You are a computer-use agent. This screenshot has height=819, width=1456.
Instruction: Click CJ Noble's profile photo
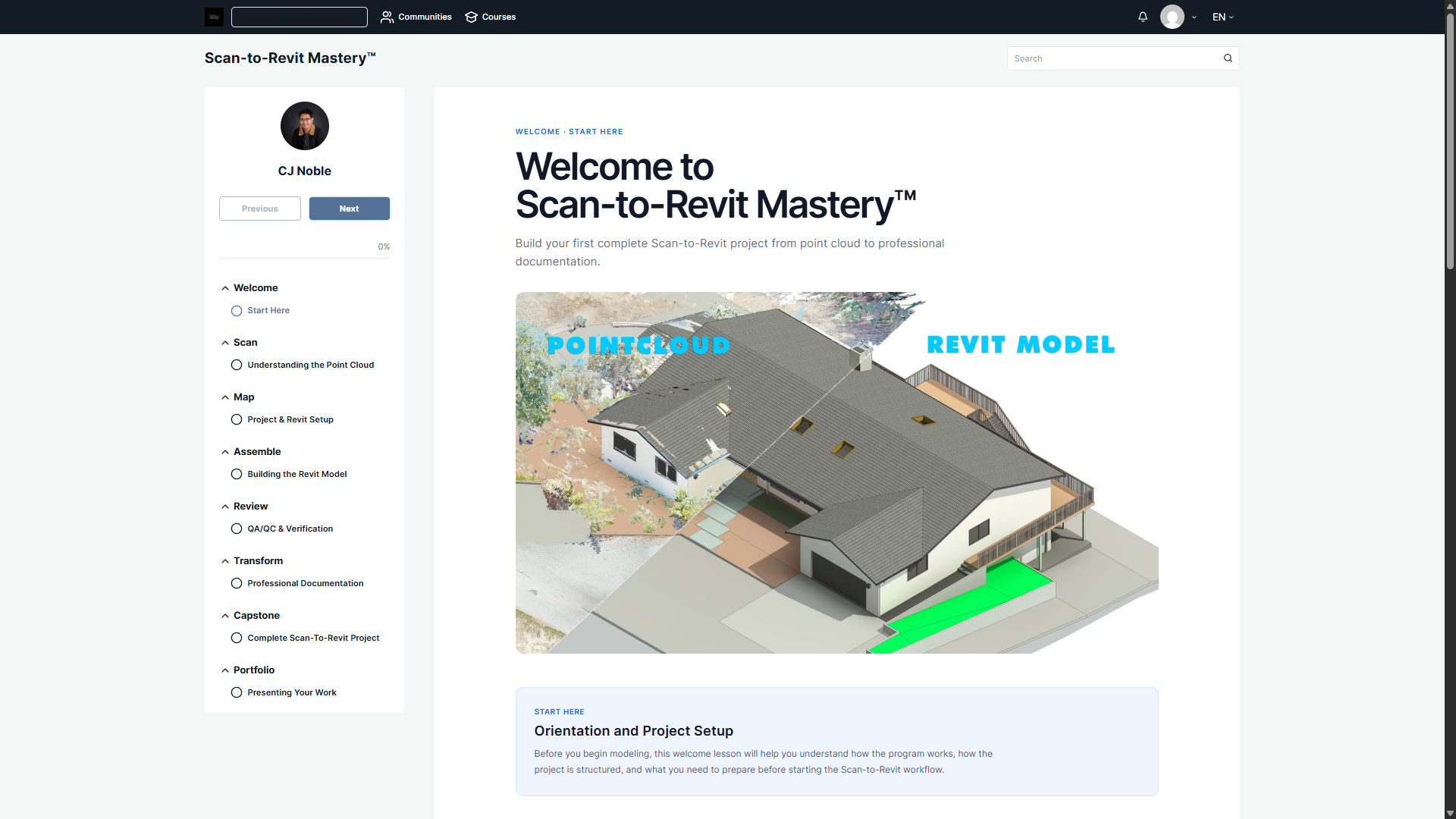[305, 126]
